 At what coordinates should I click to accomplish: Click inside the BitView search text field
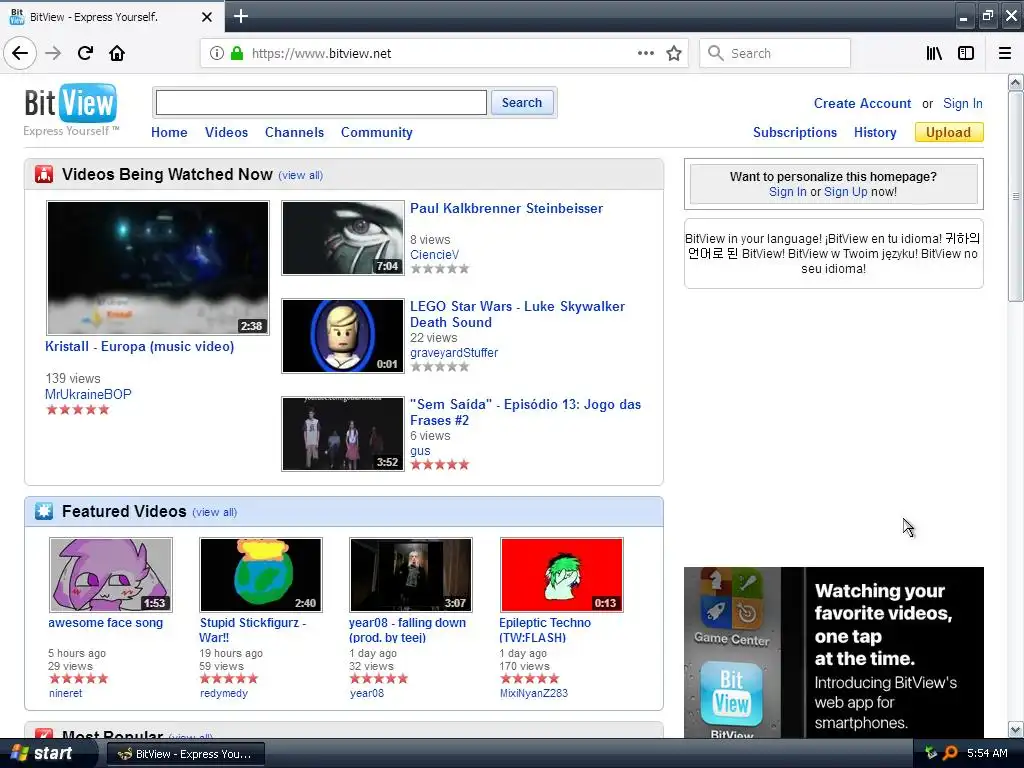(x=321, y=103)
